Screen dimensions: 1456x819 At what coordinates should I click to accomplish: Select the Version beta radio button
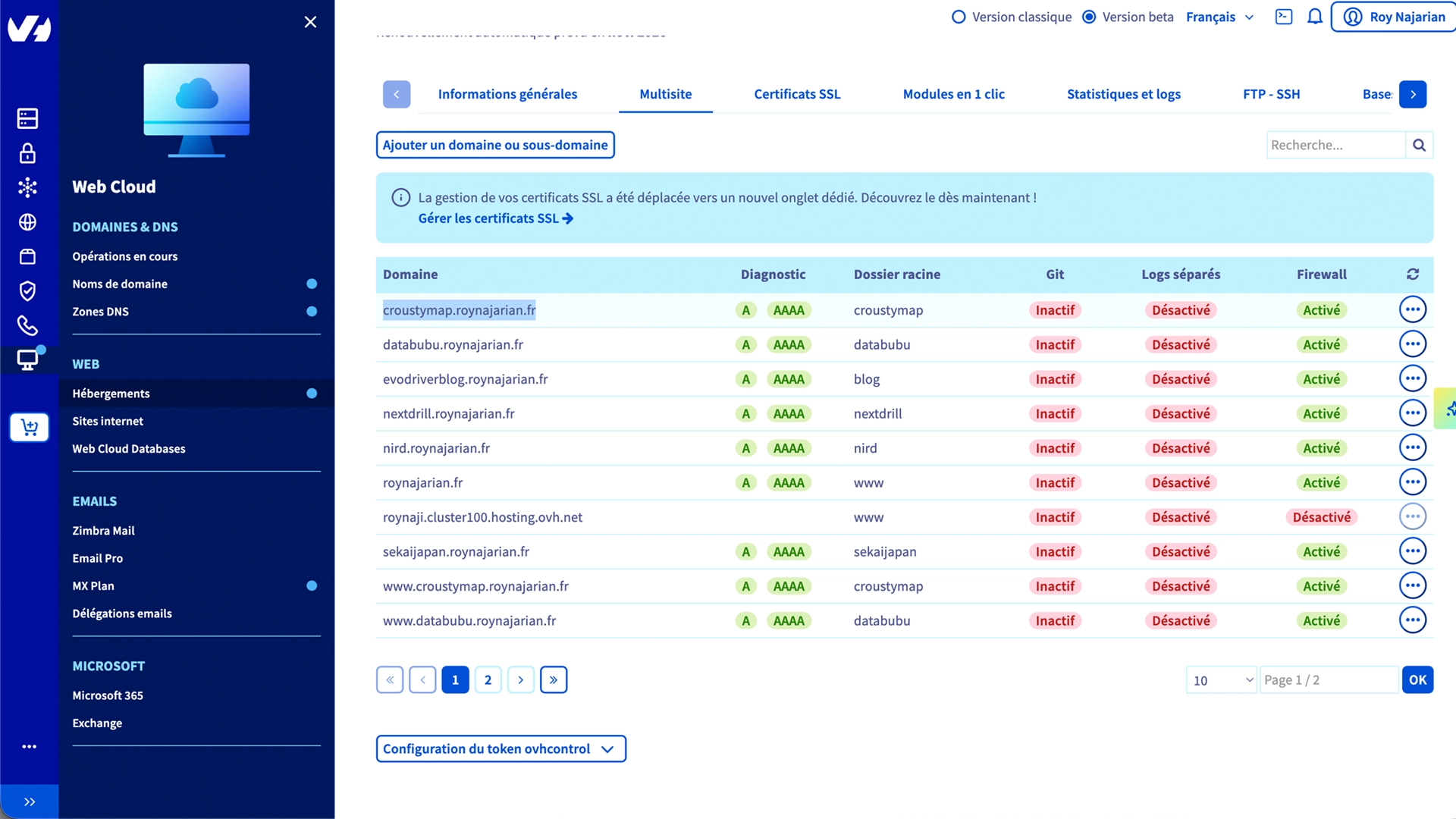click(x=1089, y=17)
